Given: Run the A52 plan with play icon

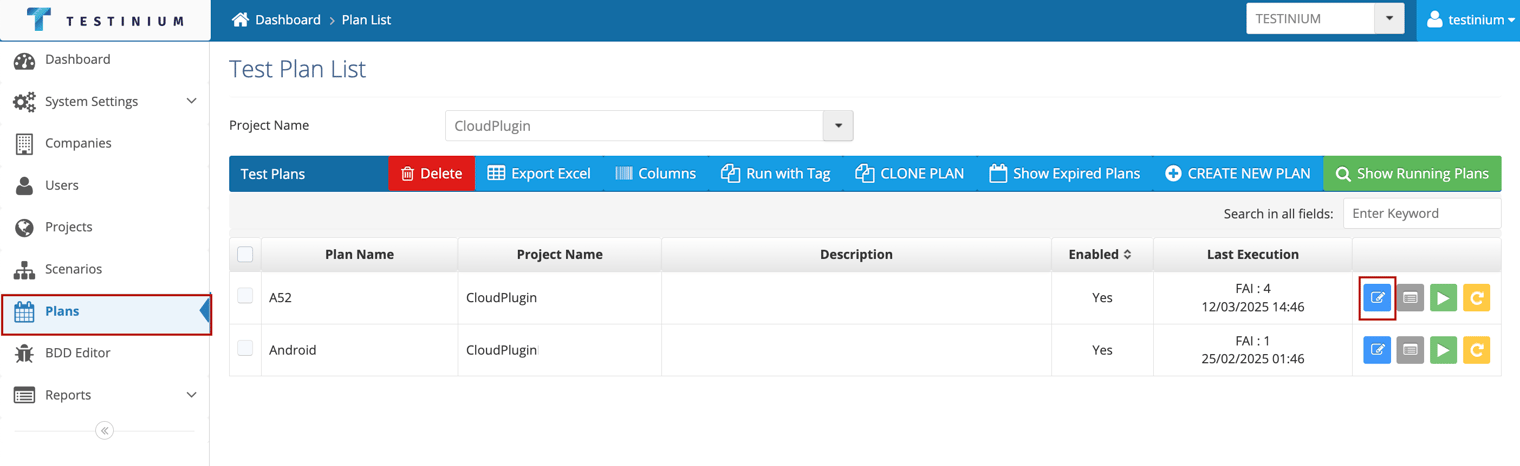Looking at the screenshot, I should [x=1443, y=298].
